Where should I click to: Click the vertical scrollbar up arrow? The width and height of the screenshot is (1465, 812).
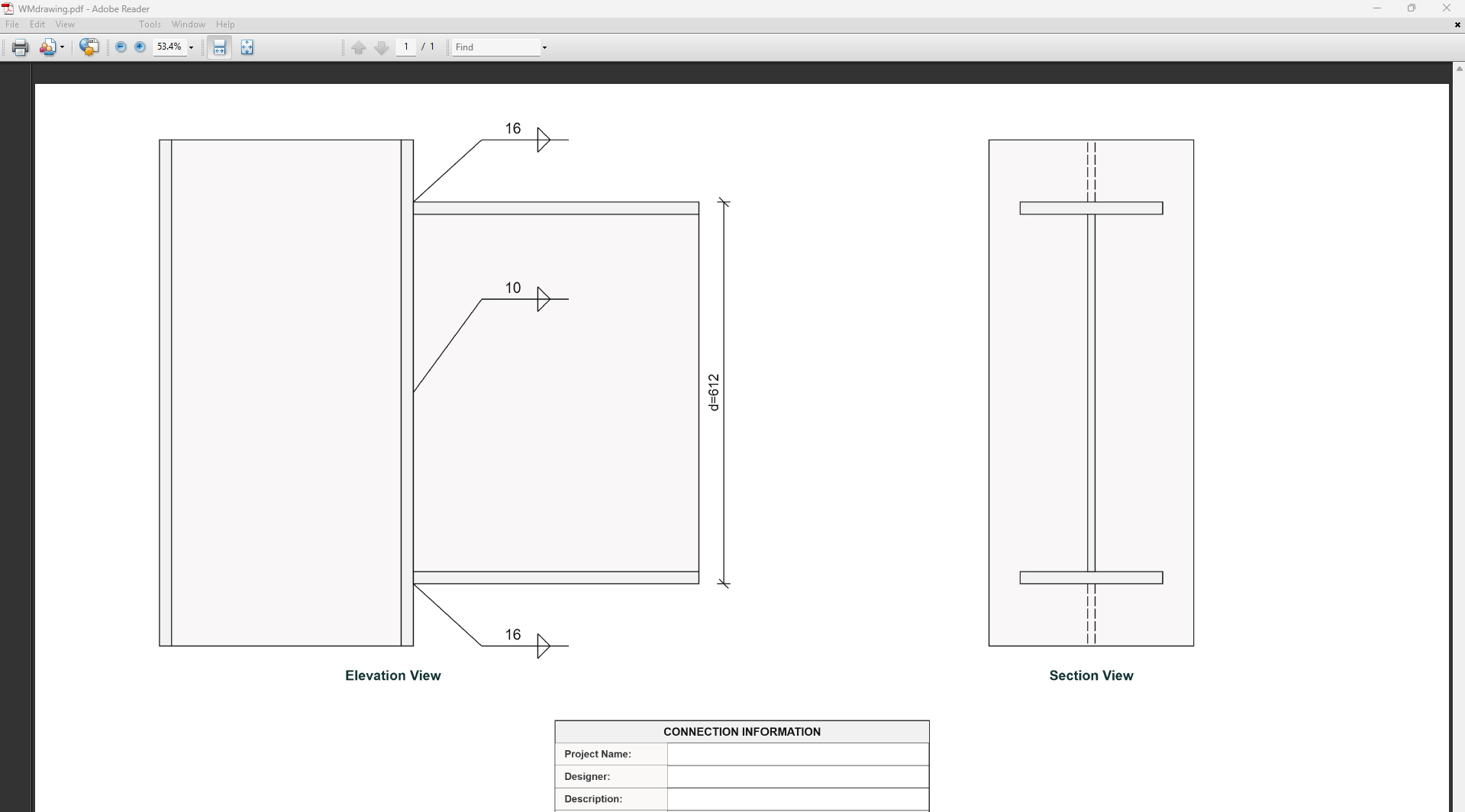(1458, 68)
